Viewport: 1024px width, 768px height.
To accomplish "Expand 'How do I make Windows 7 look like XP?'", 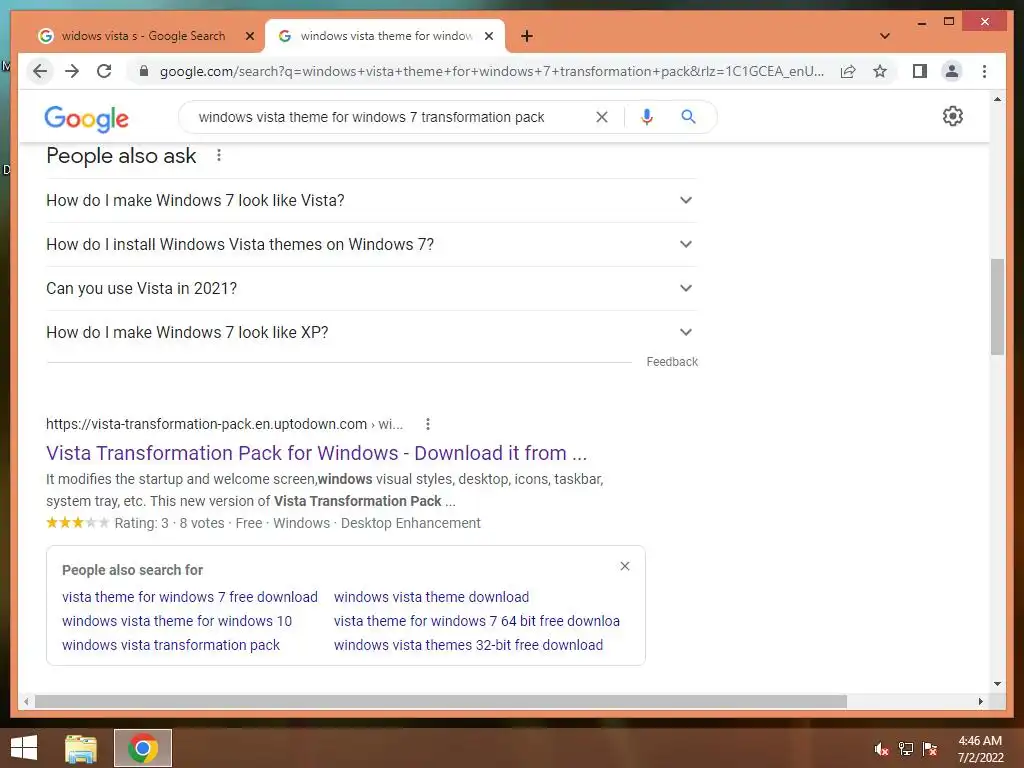I will click(371, 332).
